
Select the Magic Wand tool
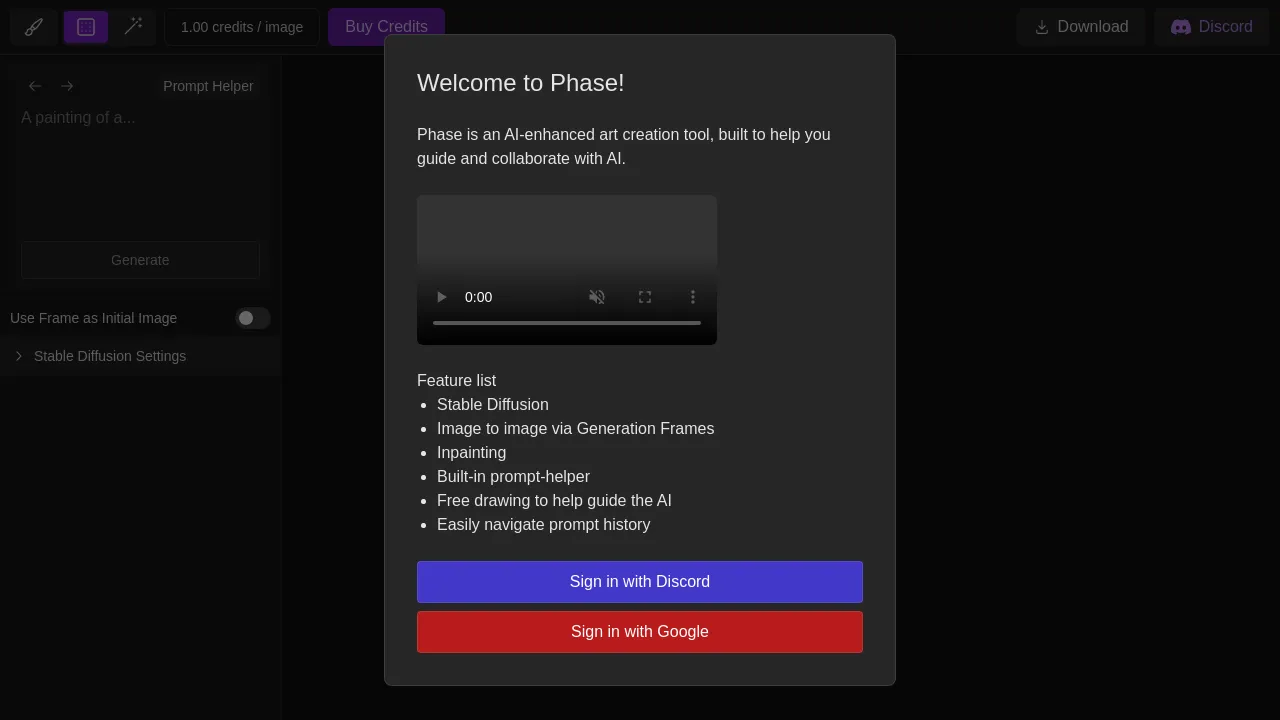(133, 27)
